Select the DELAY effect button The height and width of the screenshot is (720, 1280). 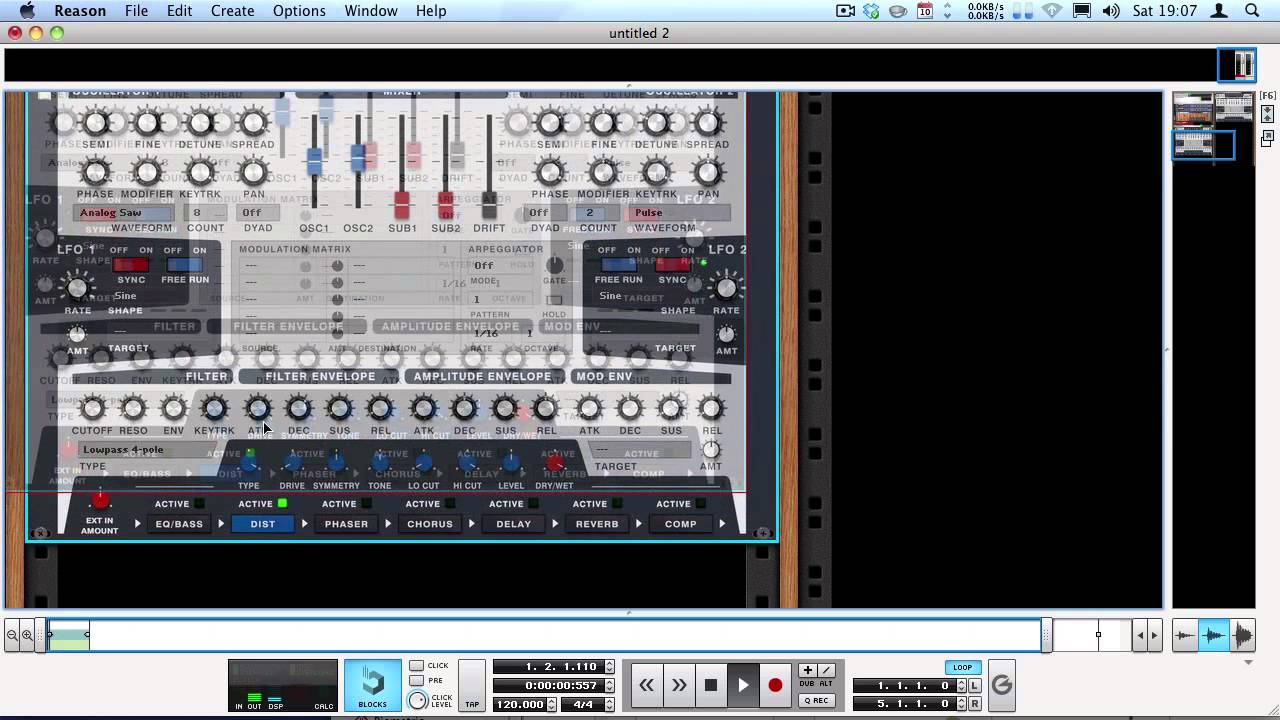513,524
